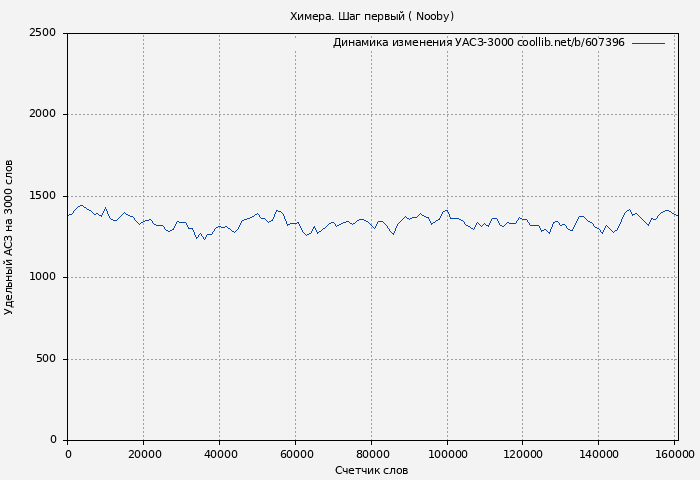Click the 20000 tick on the x-axis
Viewport: 700px width, 480px height.
click(143, 454)
